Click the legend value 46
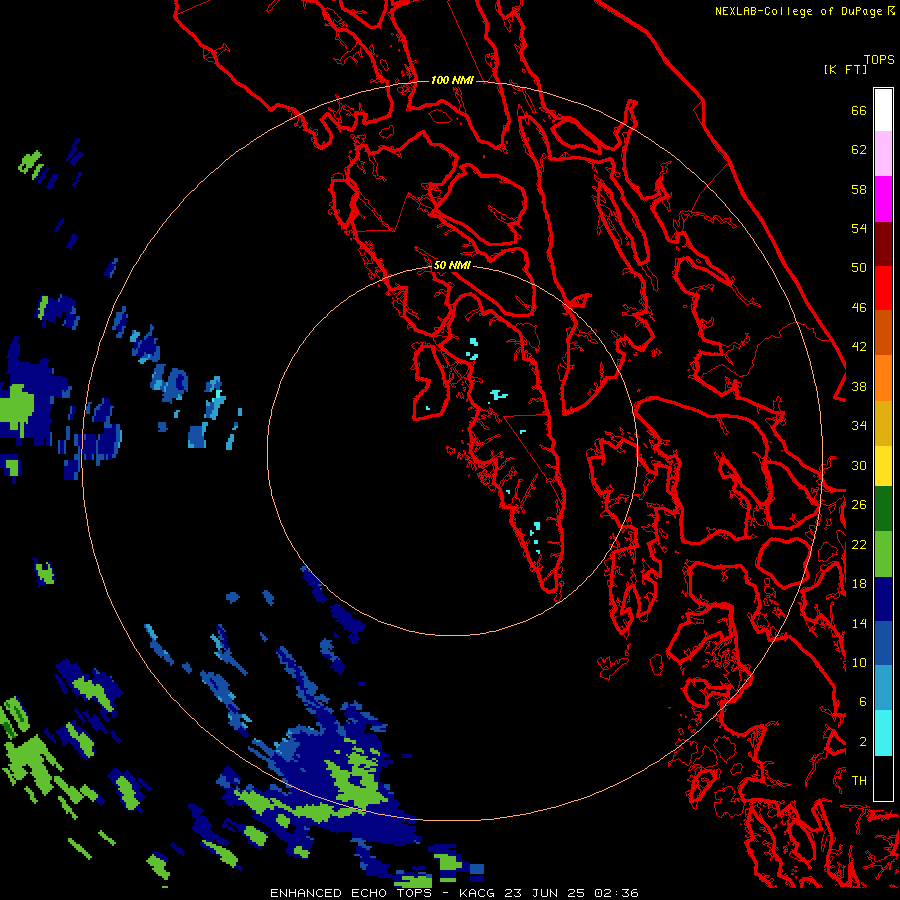This screenshot has height=900, width=900. 859,308
